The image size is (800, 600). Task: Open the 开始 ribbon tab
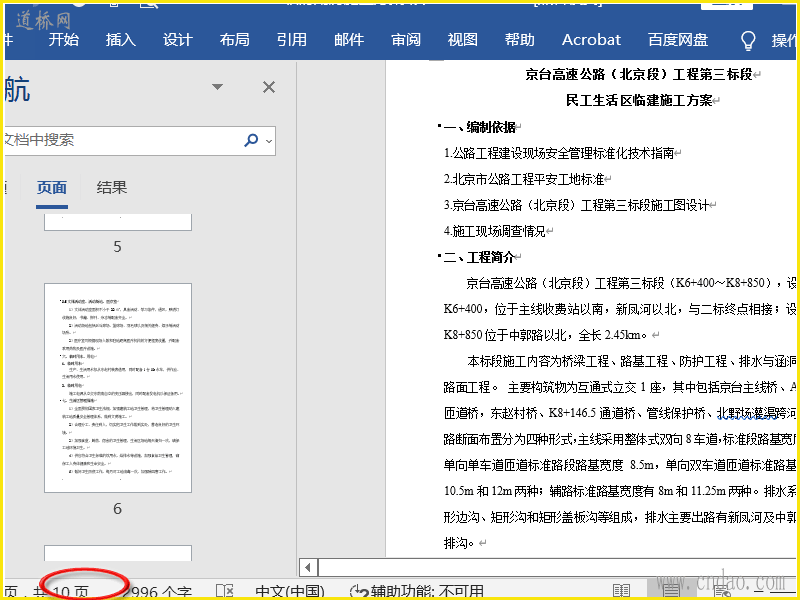coord(64,40)
